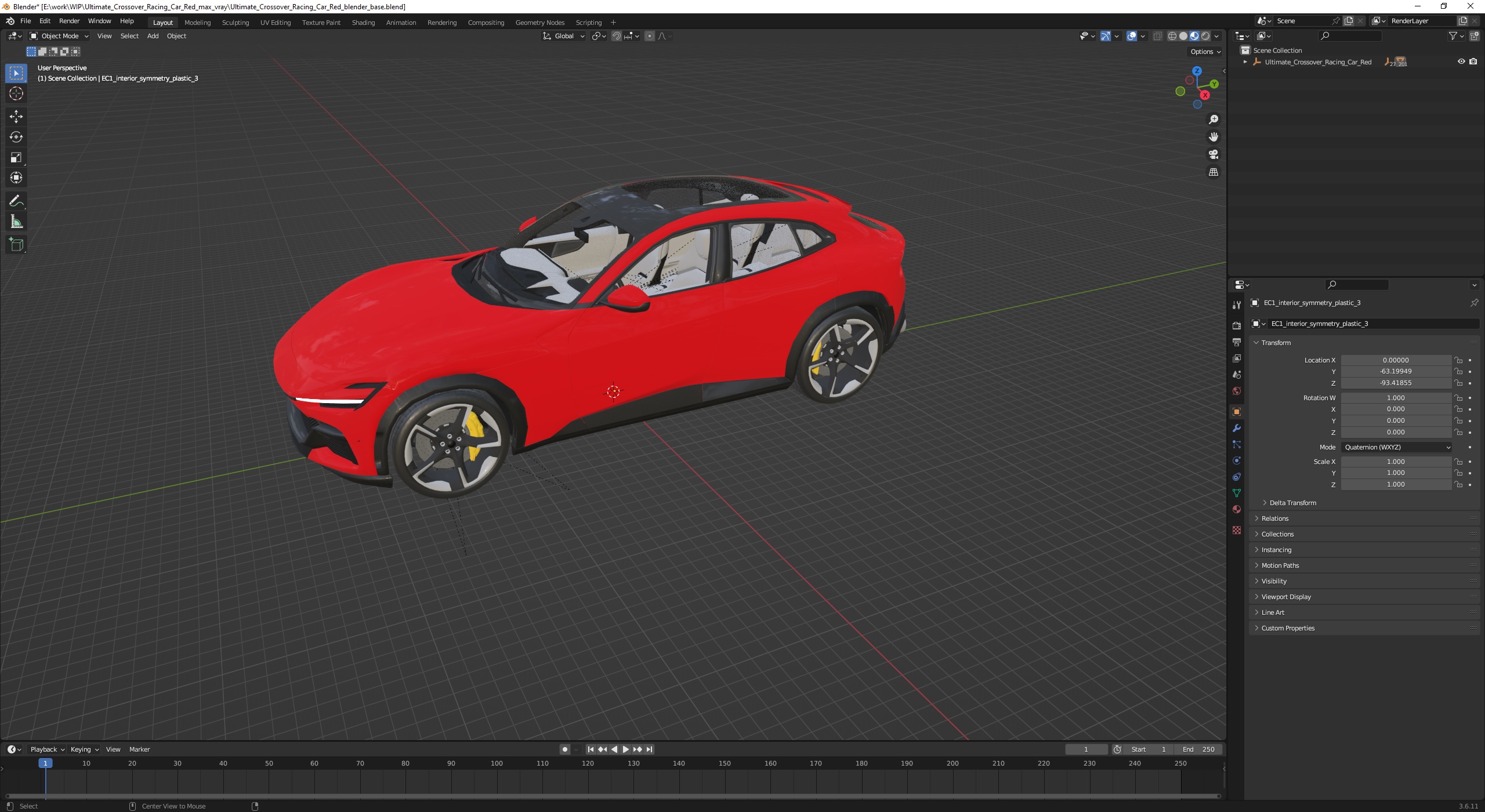Viewport: 1485px width, 812px height.
Task: Play the animation forward
Action: [625, 749]
